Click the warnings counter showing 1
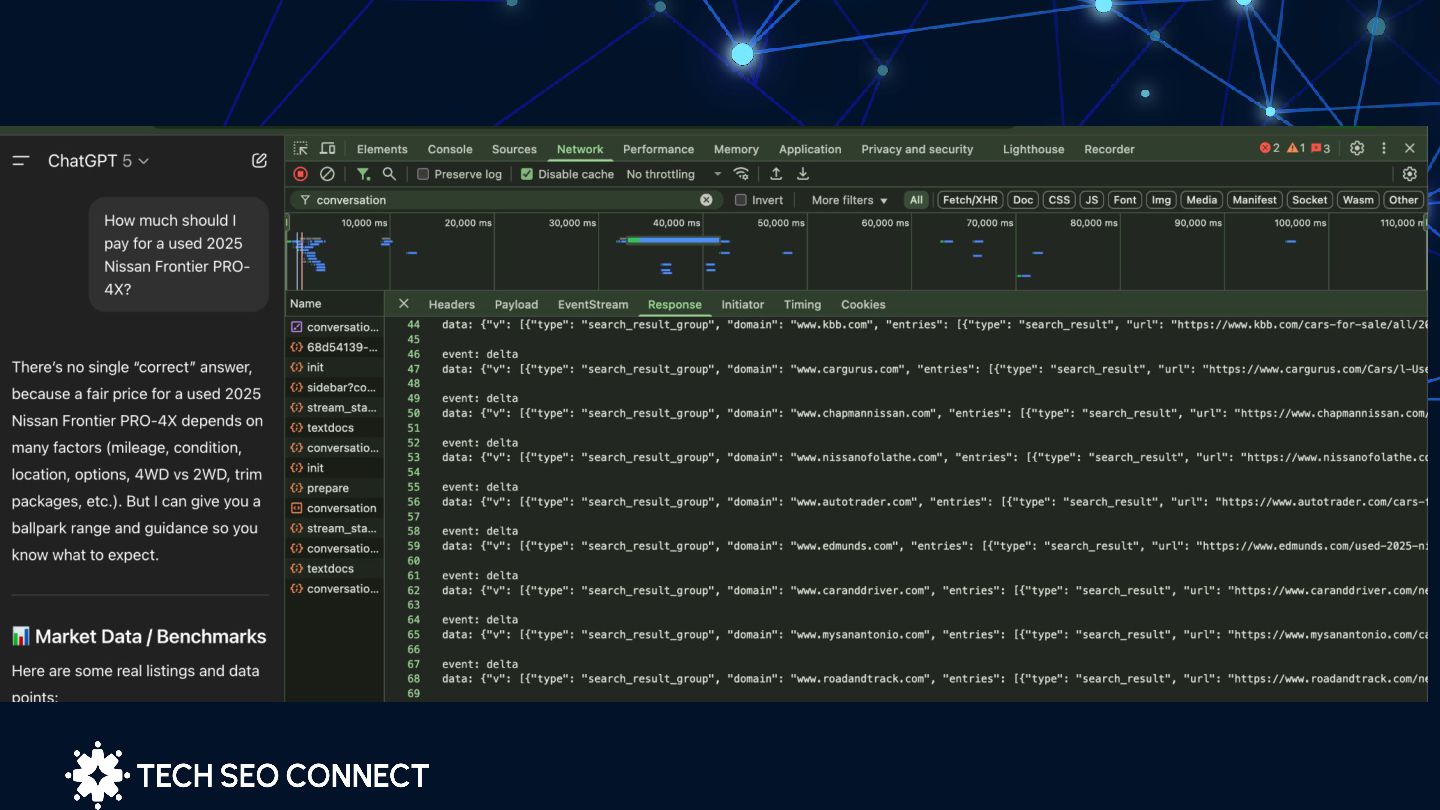Image resolution: width=1440 pixels, height=810 pixels. 1296,148
